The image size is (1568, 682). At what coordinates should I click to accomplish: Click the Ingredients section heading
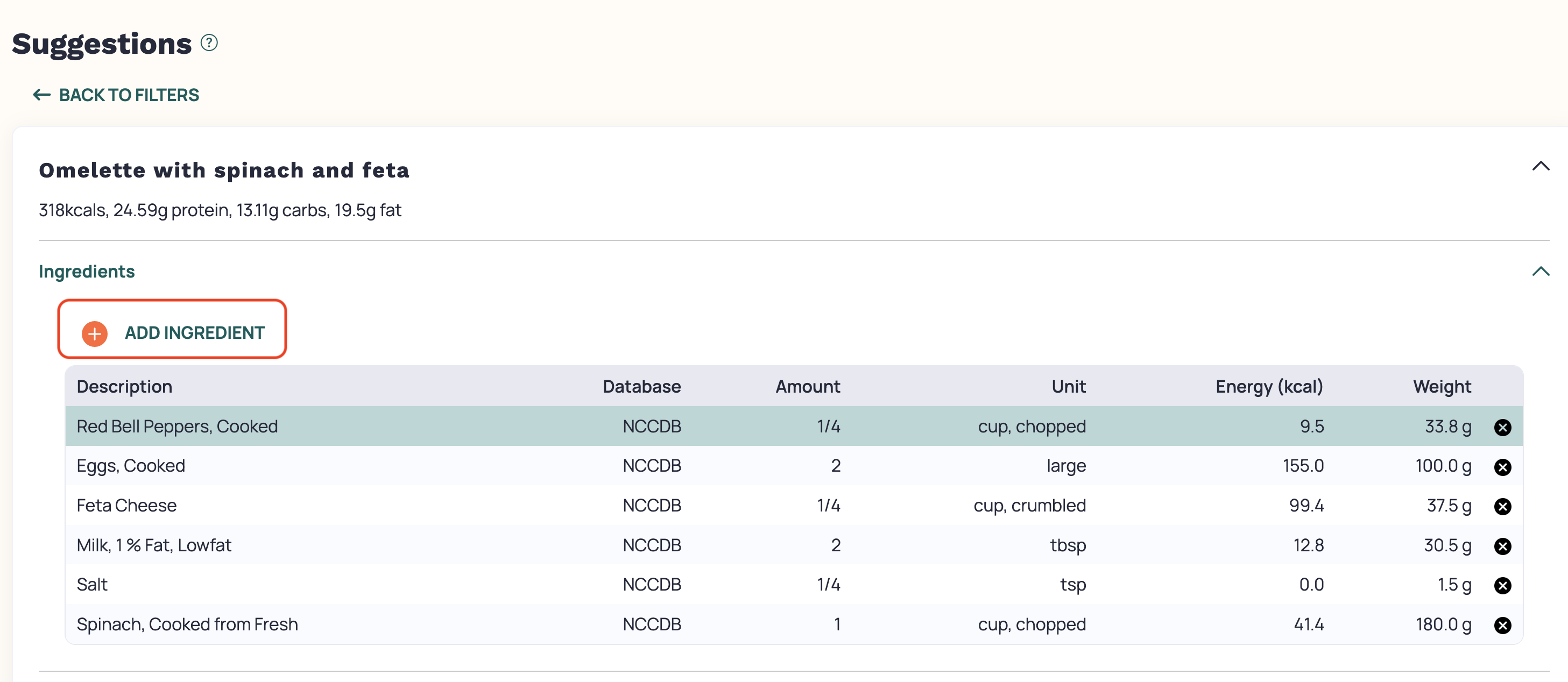coord(87,271)
